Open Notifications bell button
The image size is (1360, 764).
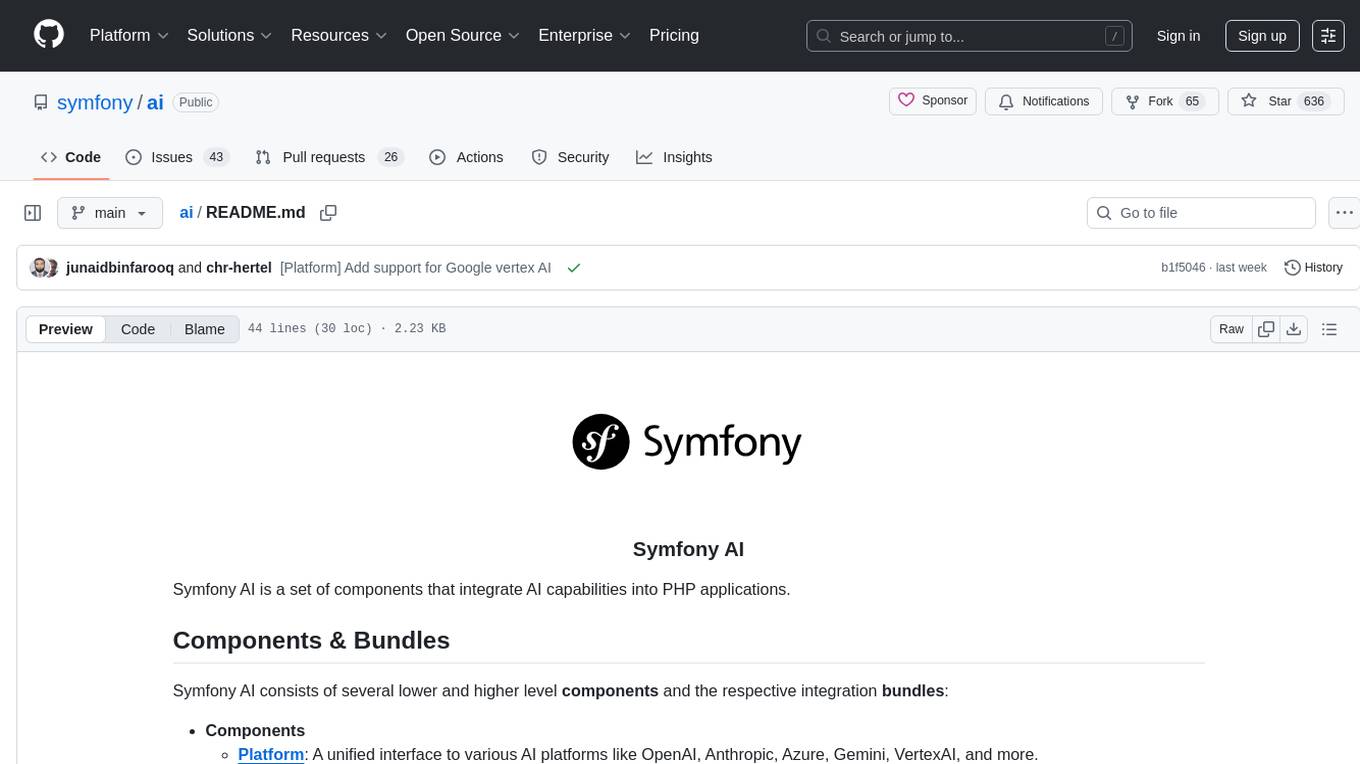tap(1044, 101)
